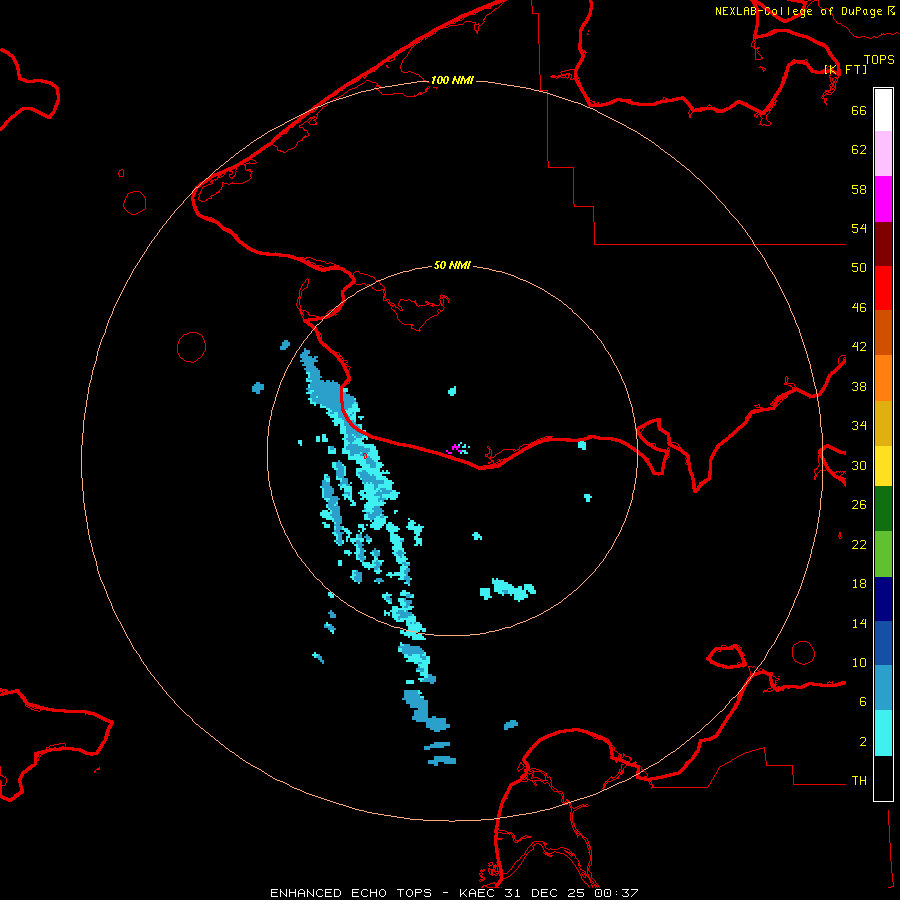Click the 38 legend value

pos(859,386)
